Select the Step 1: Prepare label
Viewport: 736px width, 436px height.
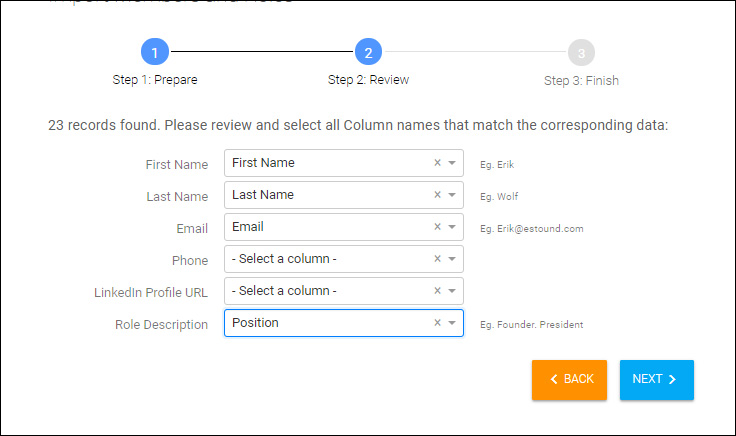(x=155, y=80)
